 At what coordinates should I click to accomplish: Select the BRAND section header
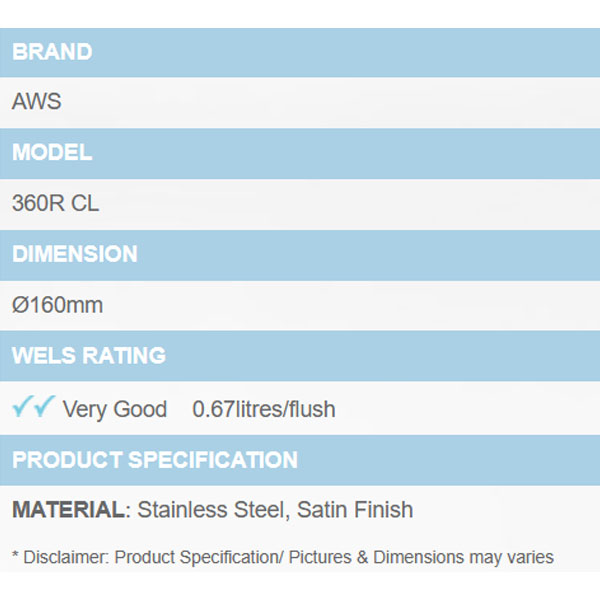click(x=52, y=52)
